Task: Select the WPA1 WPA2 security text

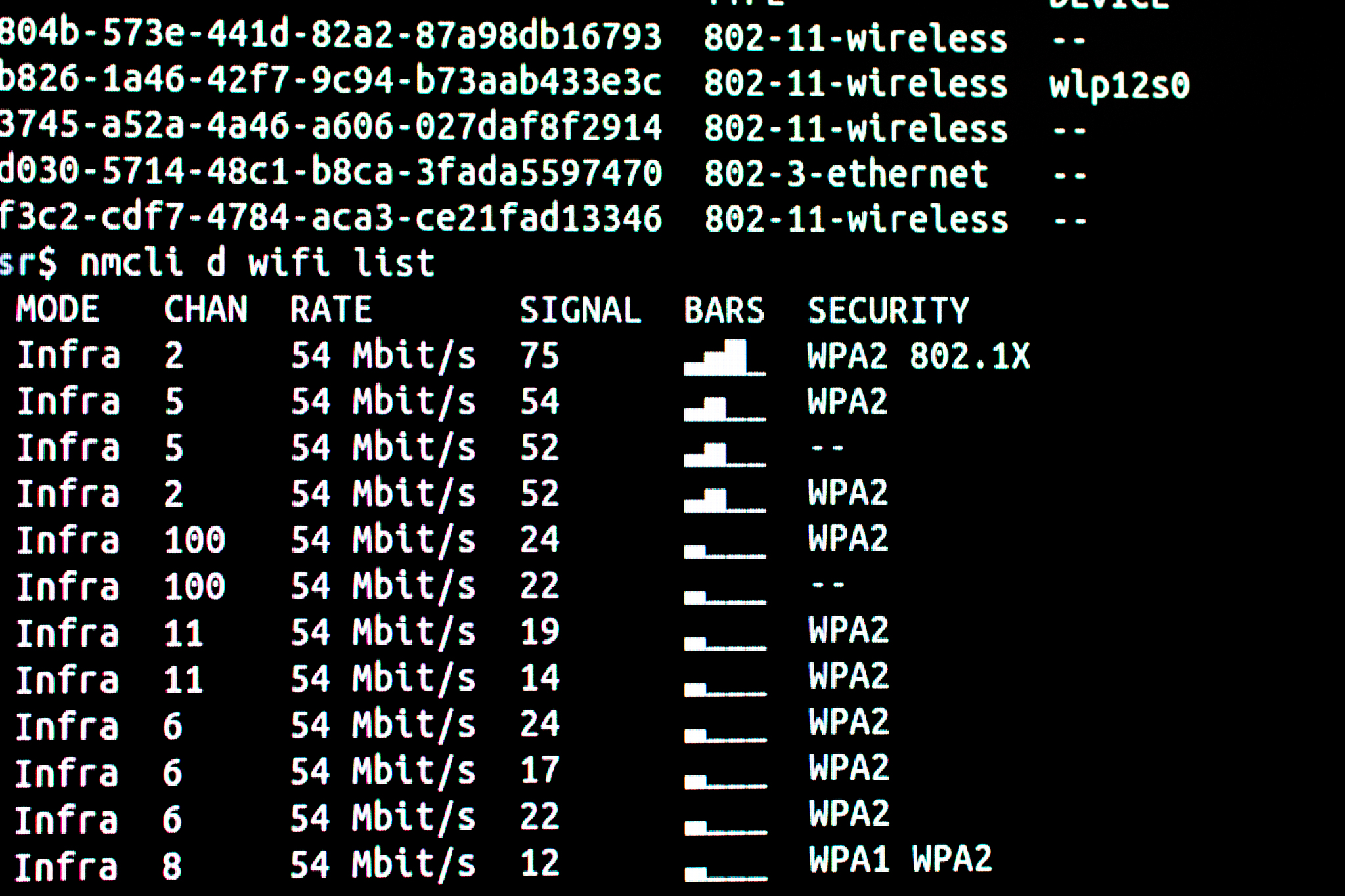Action: click(900, 859)
